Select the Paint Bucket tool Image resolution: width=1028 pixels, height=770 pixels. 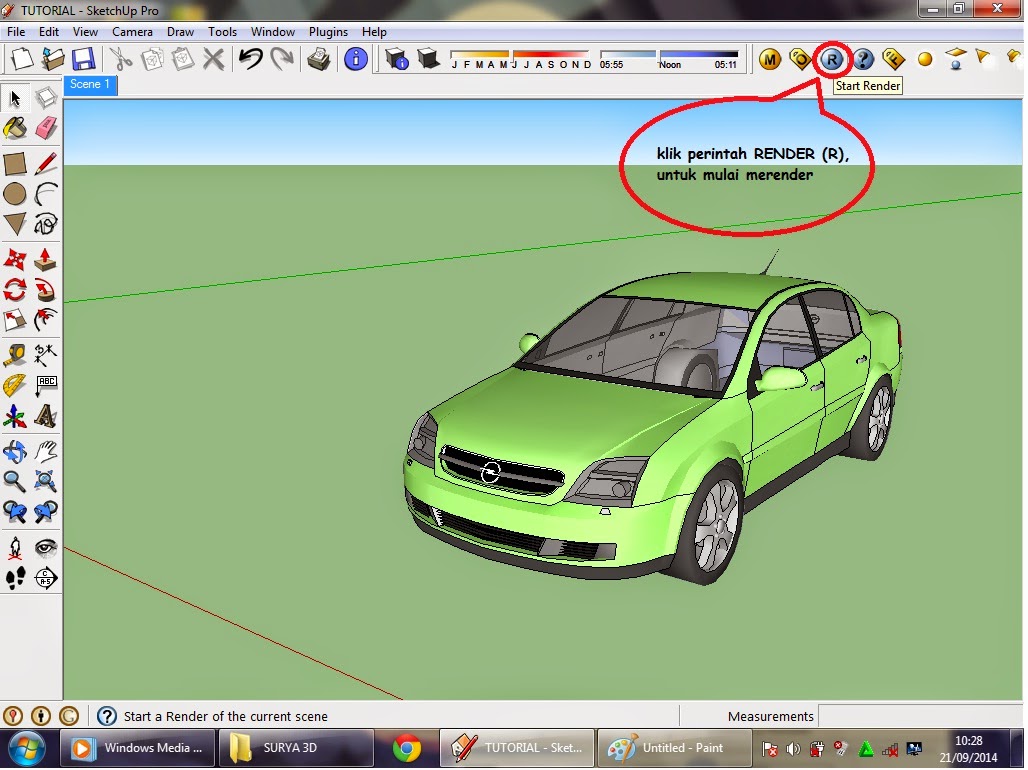[x=16, y=127]
